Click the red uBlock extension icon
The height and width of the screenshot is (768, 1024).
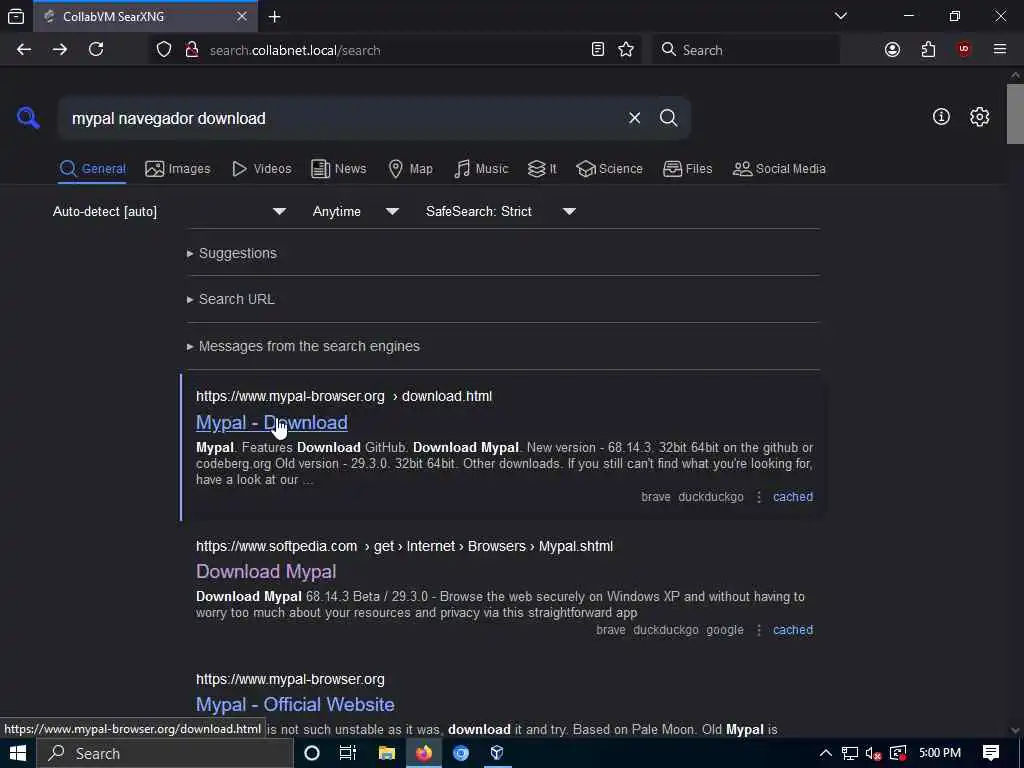[x=963, y=50]
